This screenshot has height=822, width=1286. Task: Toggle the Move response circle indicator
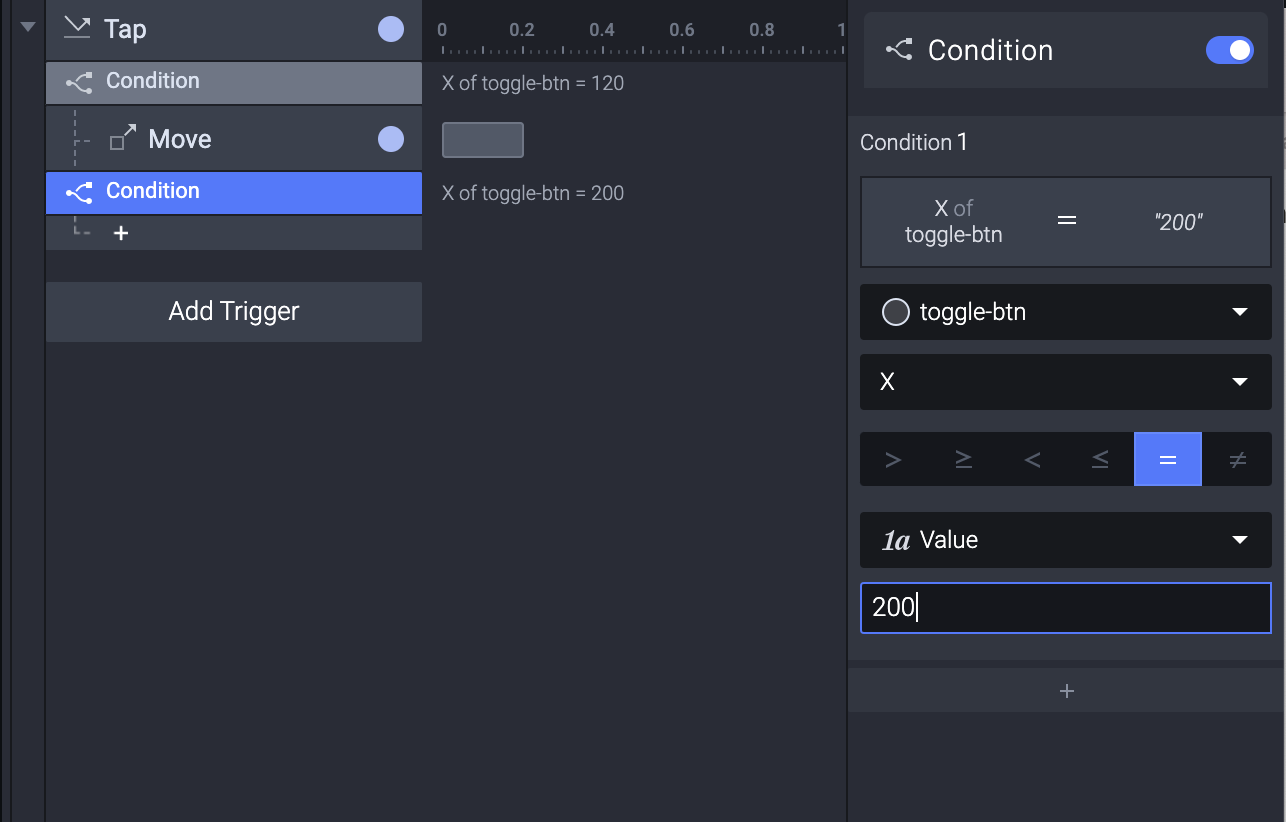click(391, 139)
